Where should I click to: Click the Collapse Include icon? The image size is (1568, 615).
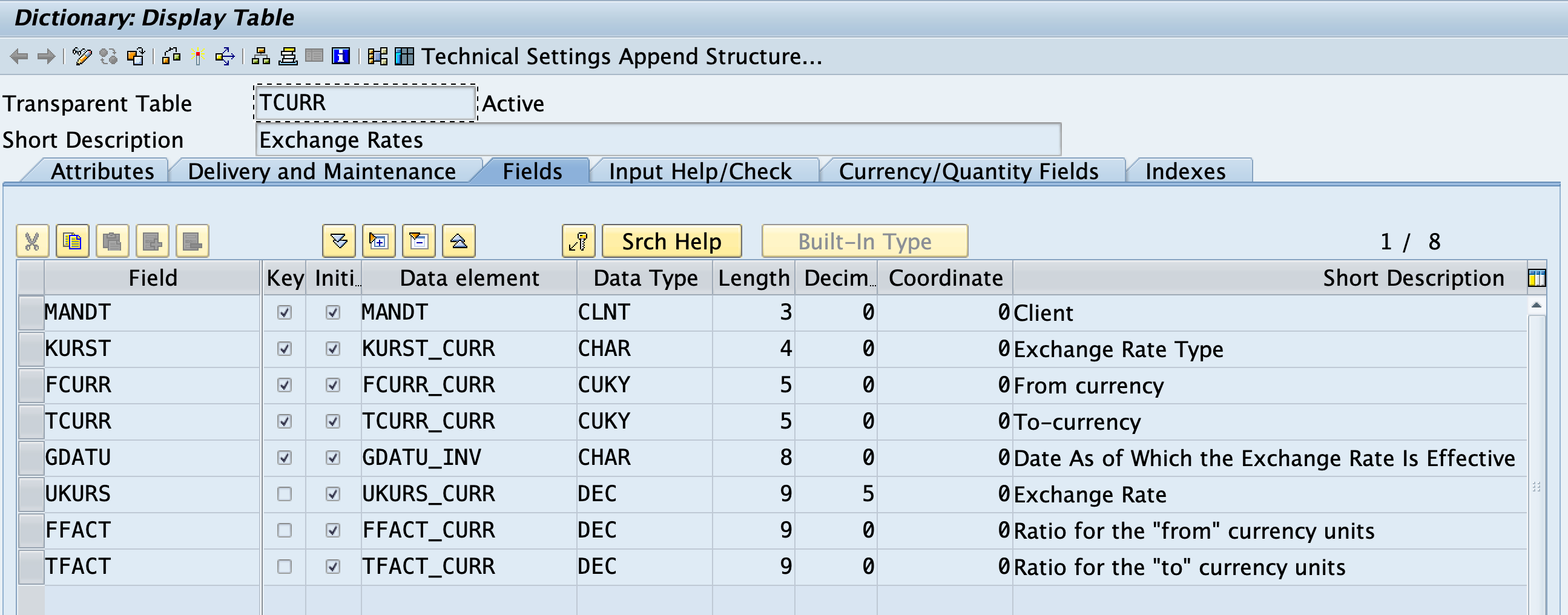coord(419,241)
